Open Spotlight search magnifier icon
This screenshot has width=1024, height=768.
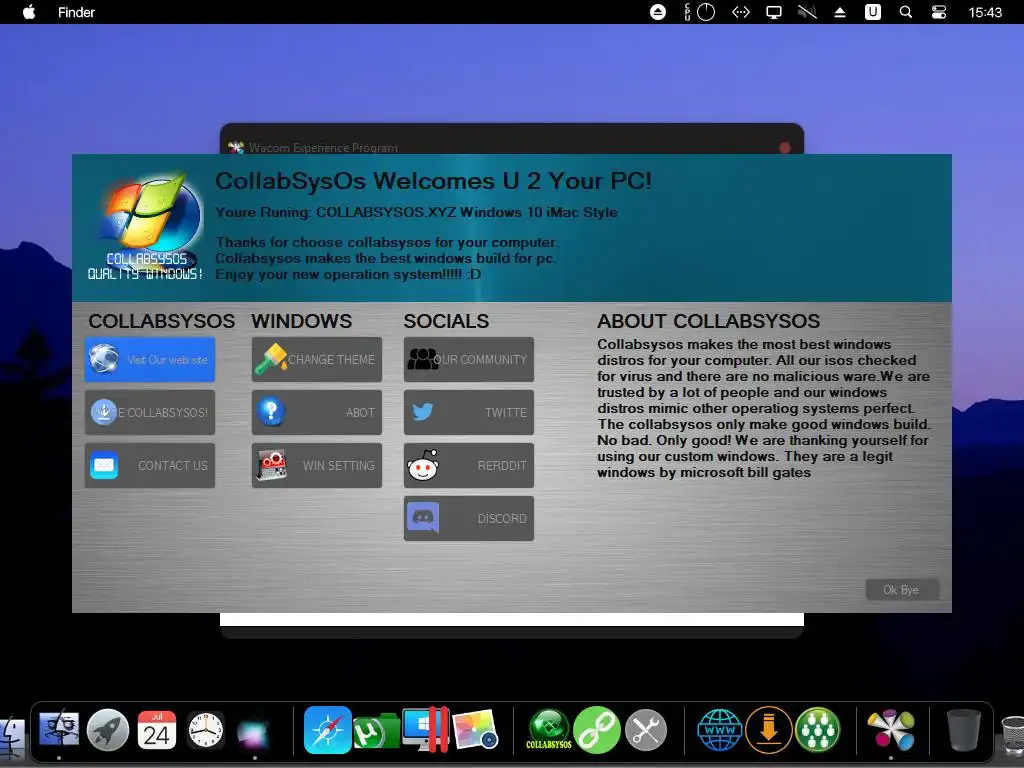pyautogui.click(x=906, y=12)
